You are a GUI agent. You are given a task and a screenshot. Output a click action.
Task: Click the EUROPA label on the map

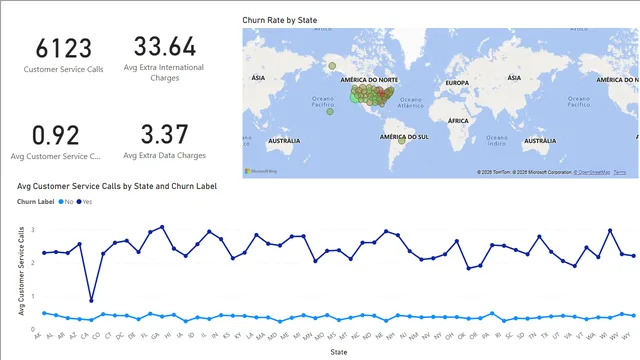[457, 83]
